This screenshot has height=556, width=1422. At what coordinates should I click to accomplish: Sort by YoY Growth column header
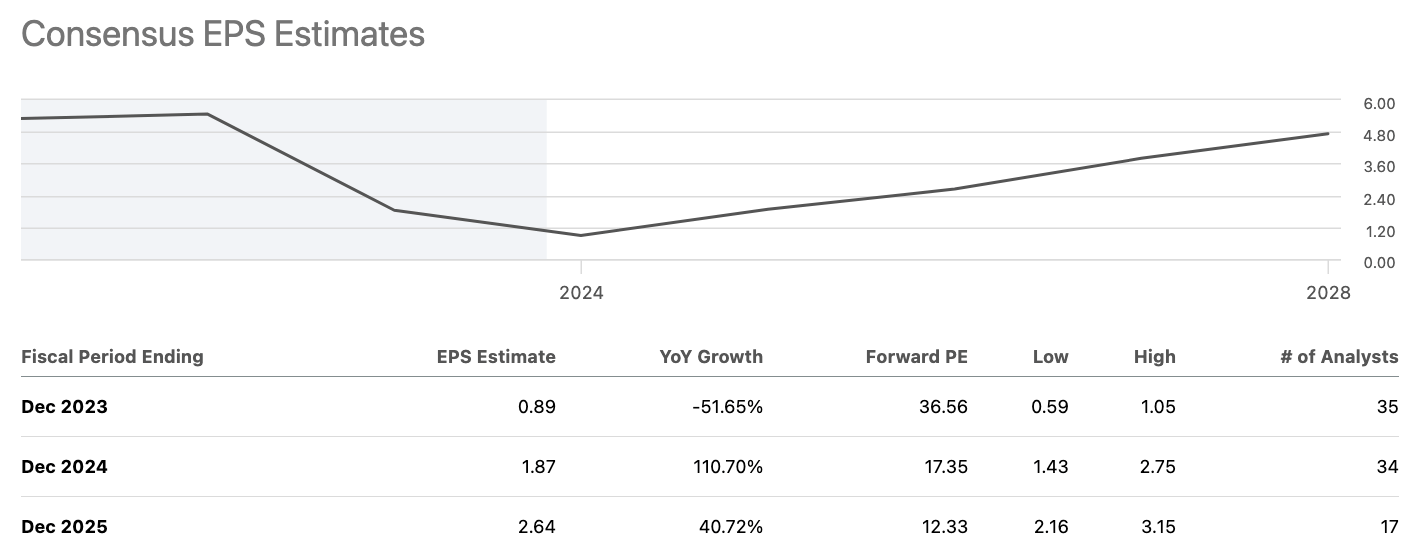tap(711, 357)
